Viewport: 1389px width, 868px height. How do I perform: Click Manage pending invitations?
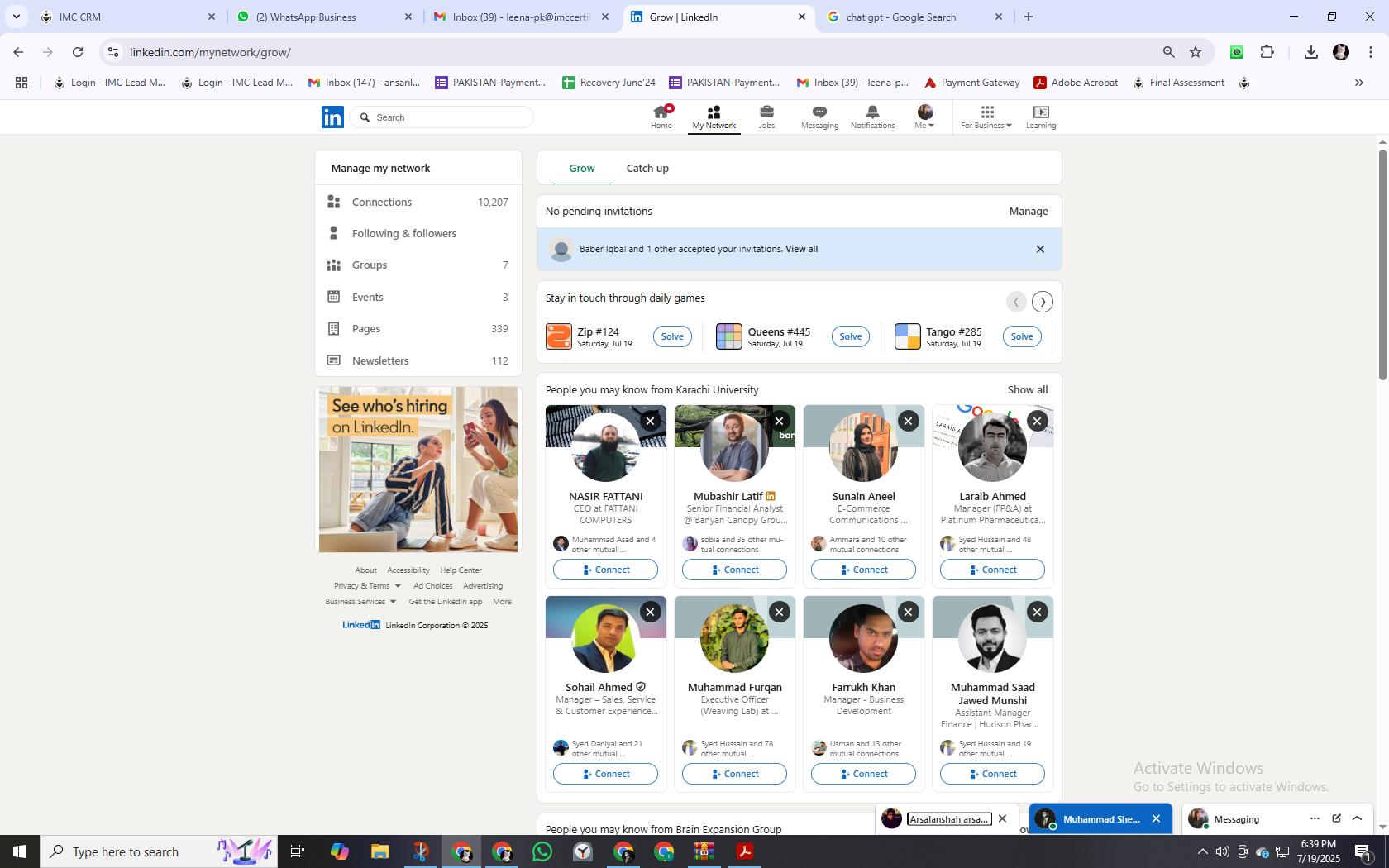click(1029, 211)
